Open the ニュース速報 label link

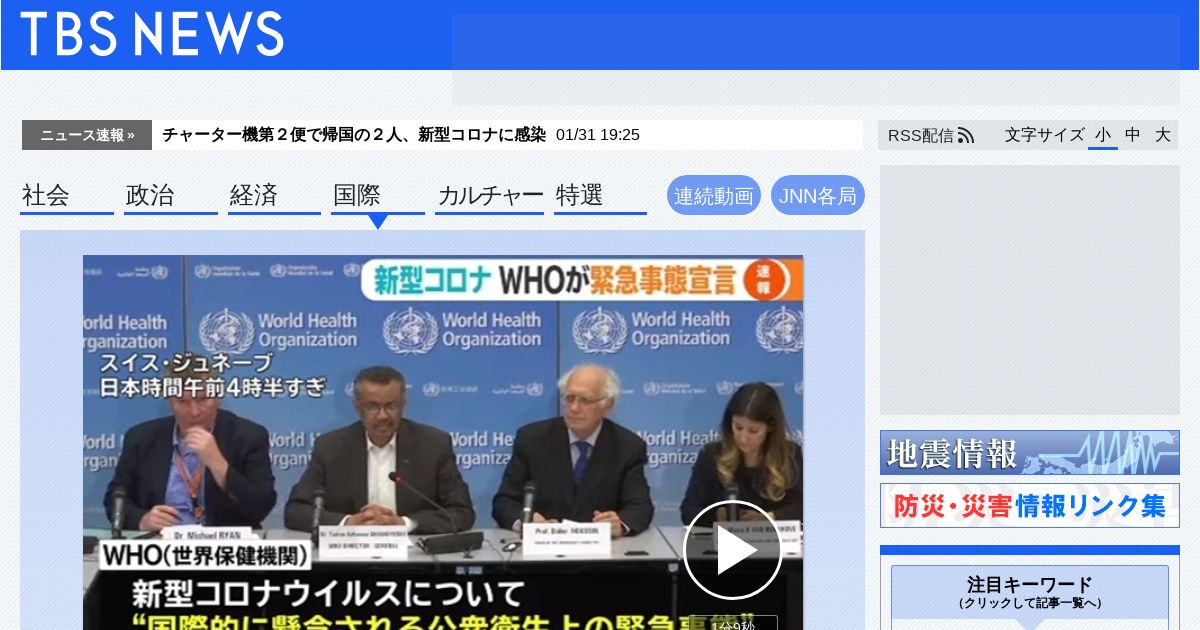coord(87,135)
